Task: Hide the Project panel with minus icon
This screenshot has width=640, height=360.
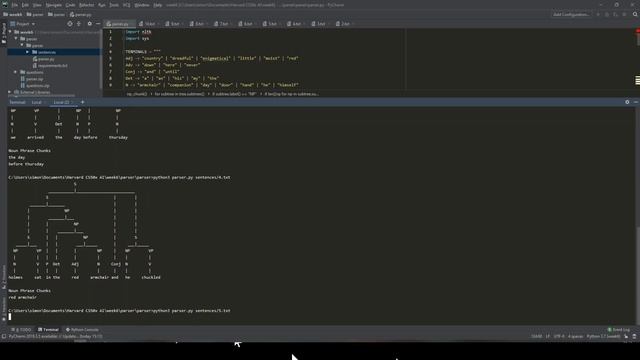Action: click(x=98, y=24)
